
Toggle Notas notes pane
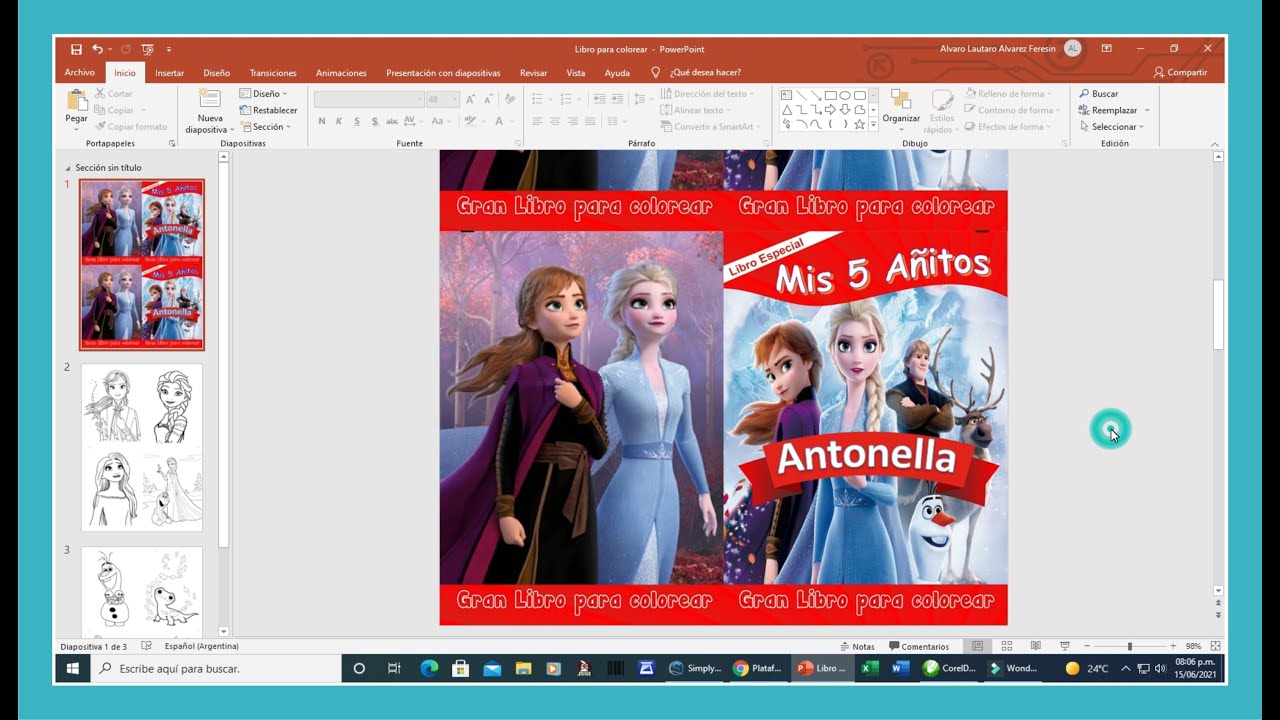pos(857,646)
